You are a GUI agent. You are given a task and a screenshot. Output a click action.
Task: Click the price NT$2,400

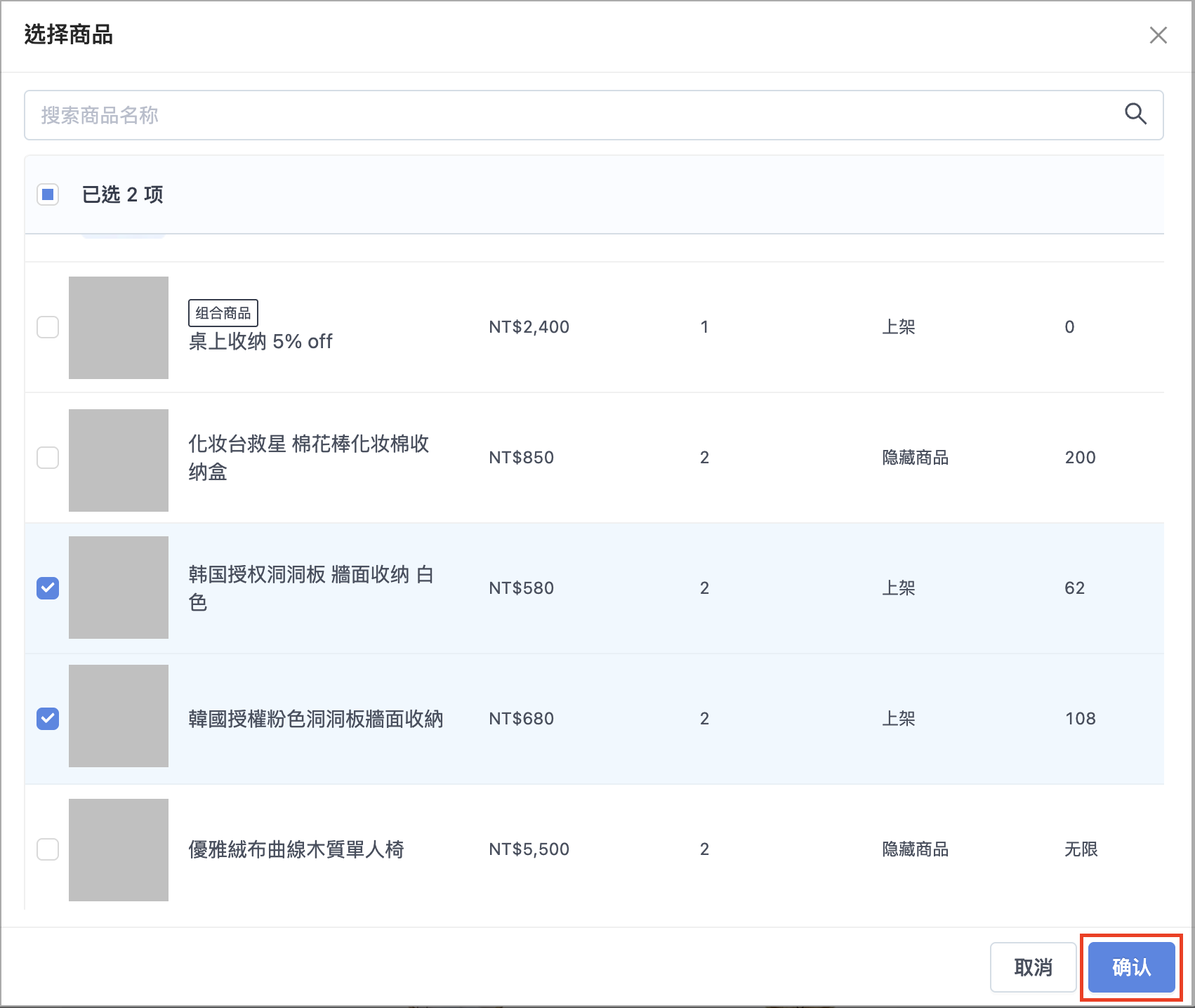click(529, 327)
